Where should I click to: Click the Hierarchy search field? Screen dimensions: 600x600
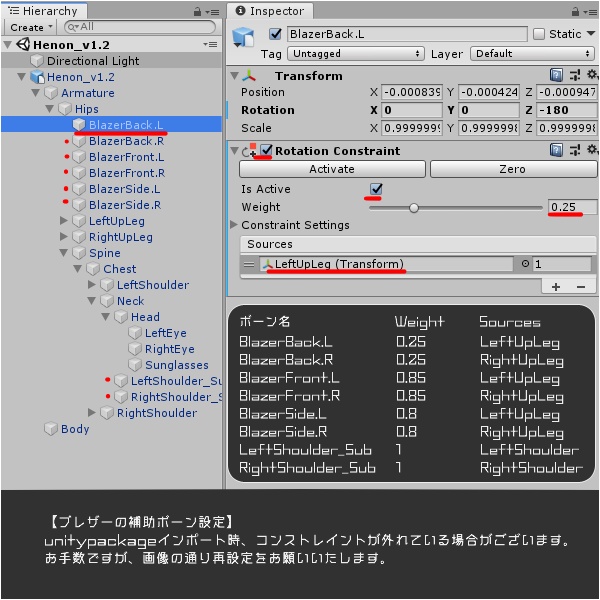[x=140, y=27]
